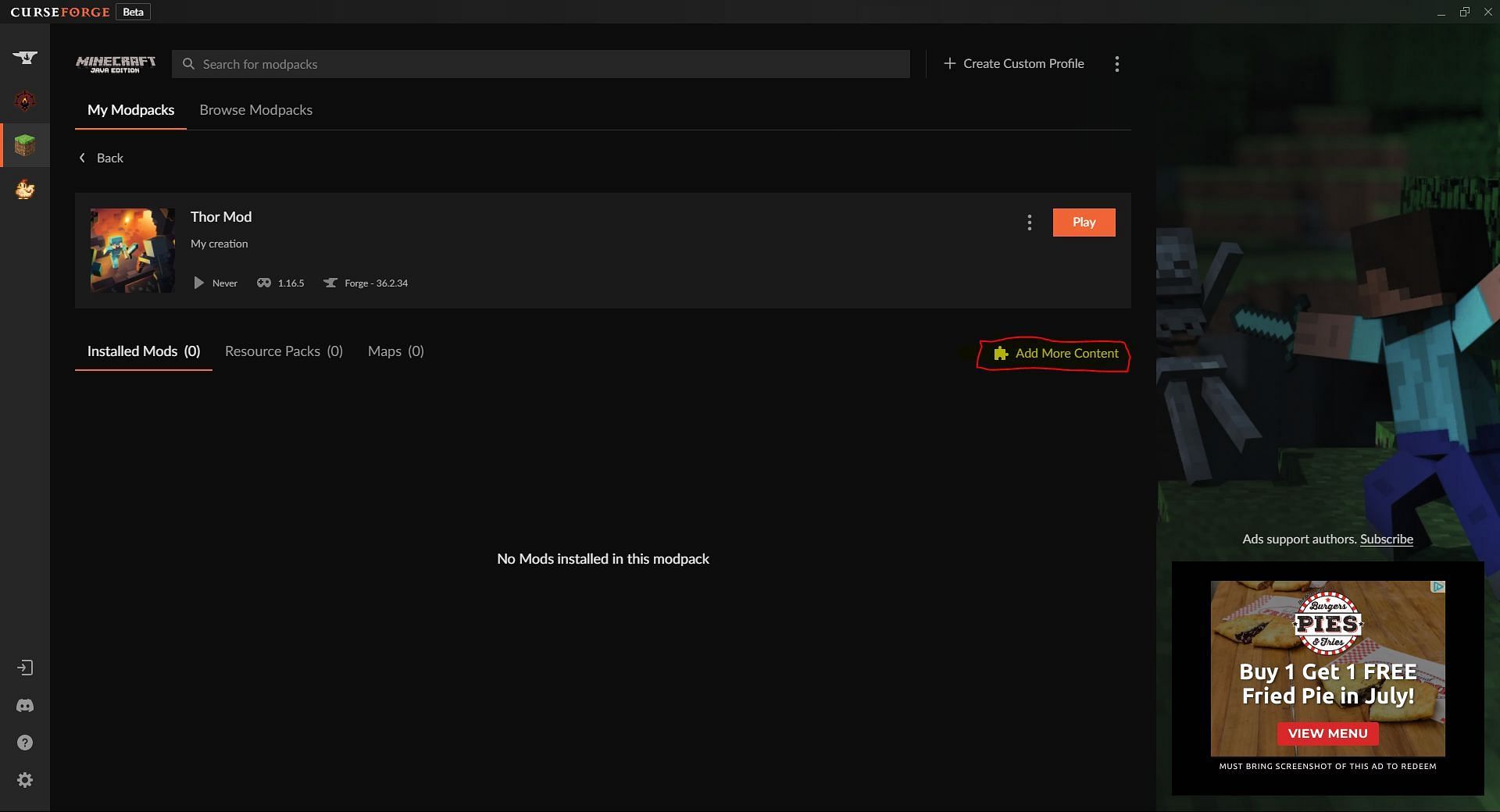
Task: Click the Subscribe link
Action: tap(1387, 539)
